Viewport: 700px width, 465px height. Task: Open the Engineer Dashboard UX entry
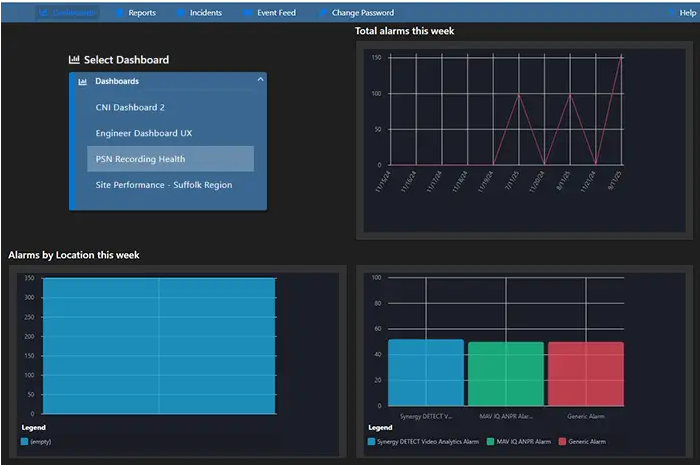tap(144, 133)
